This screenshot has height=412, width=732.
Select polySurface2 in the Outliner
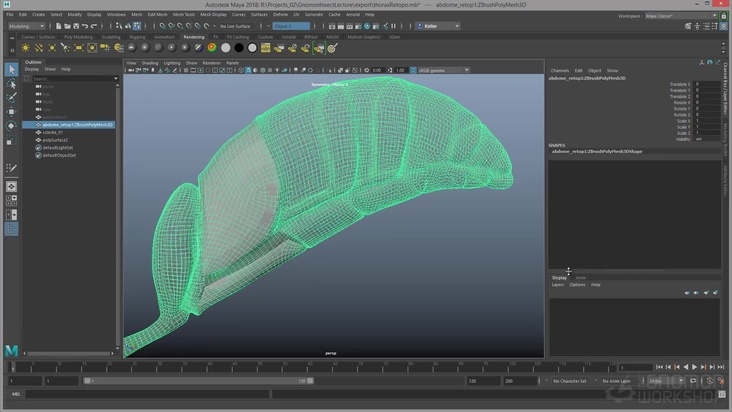55,140
